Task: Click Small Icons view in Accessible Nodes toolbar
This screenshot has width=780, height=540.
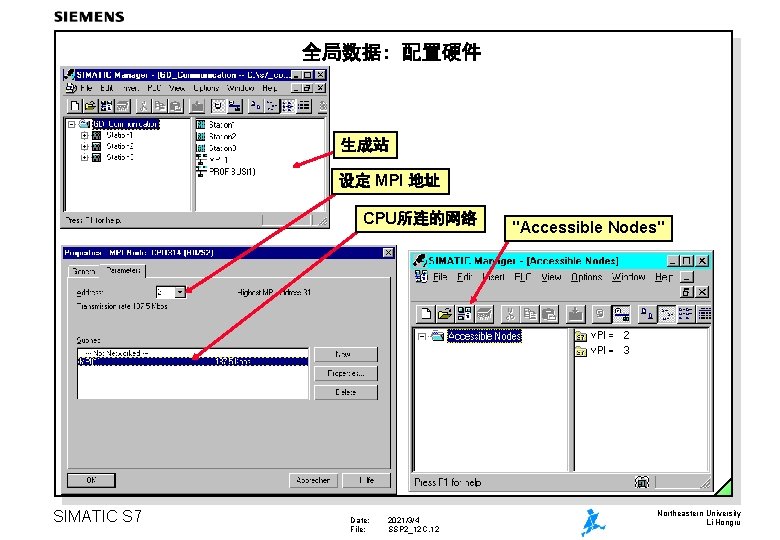Action: (x=666, y=313)
